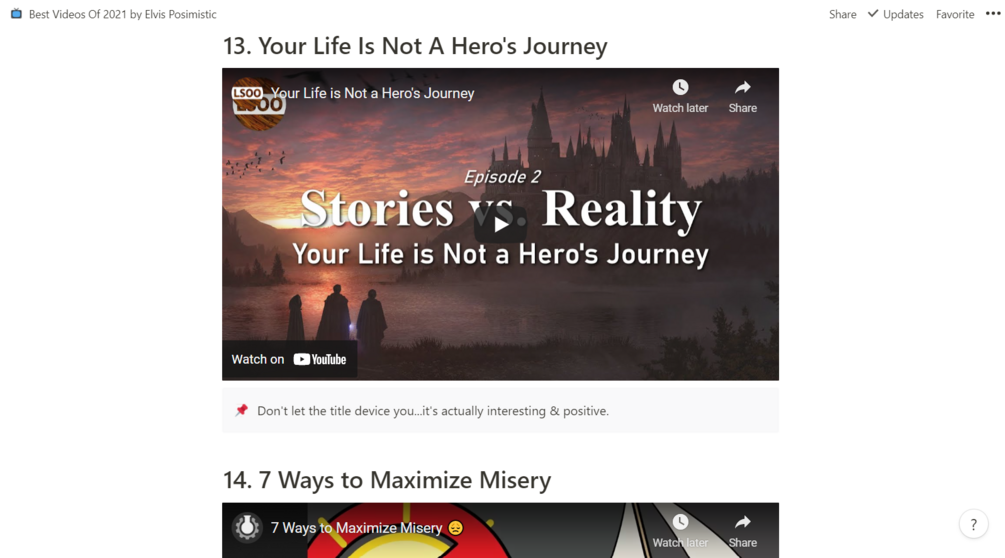Click the channel avatar on 7 Ways video
The image size is (1005, 558).
coord(247,527)
